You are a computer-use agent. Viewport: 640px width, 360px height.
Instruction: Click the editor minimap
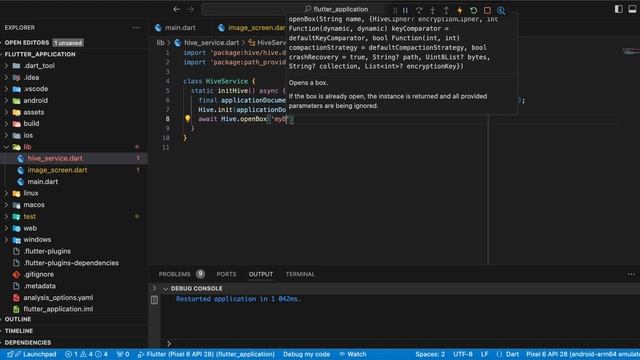point(631,51)
